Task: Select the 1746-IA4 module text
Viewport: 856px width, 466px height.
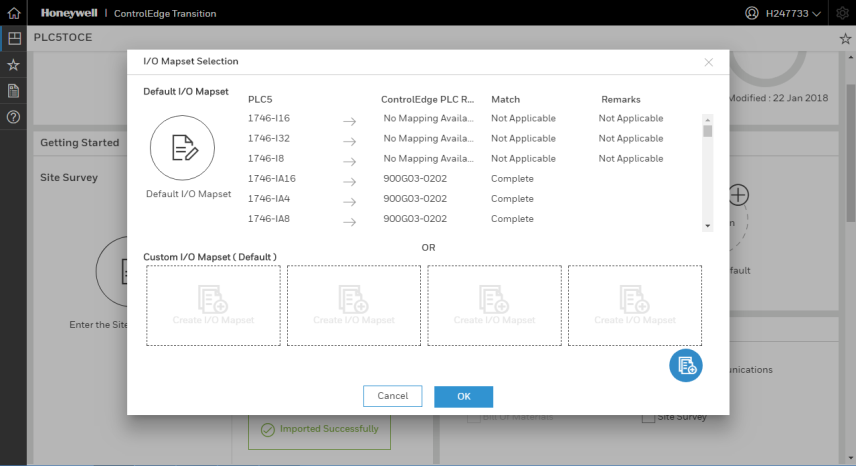Action: pyautogui.click(x=269, y=199)
